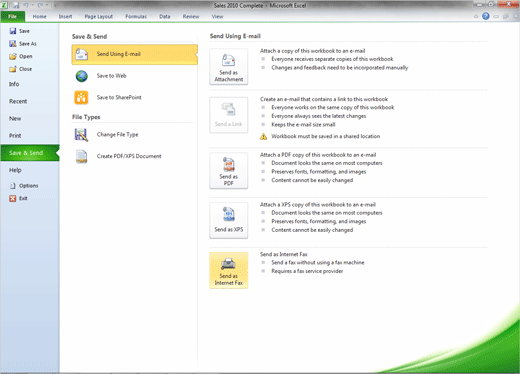Select Send Using E-mail option
The height and width of the screenshot is (374, 520).
click(x=134, y=54)
